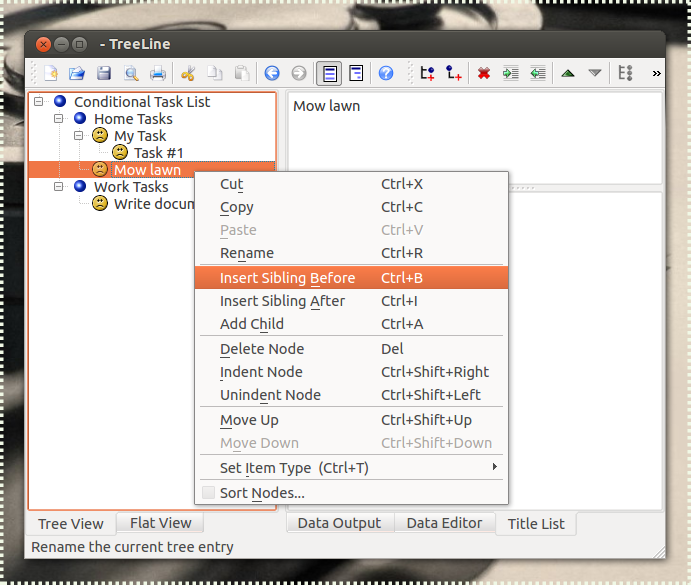Switch to the Tree View tab
Image resolution: width=691 pixels, height=585 pixels.
71,524
